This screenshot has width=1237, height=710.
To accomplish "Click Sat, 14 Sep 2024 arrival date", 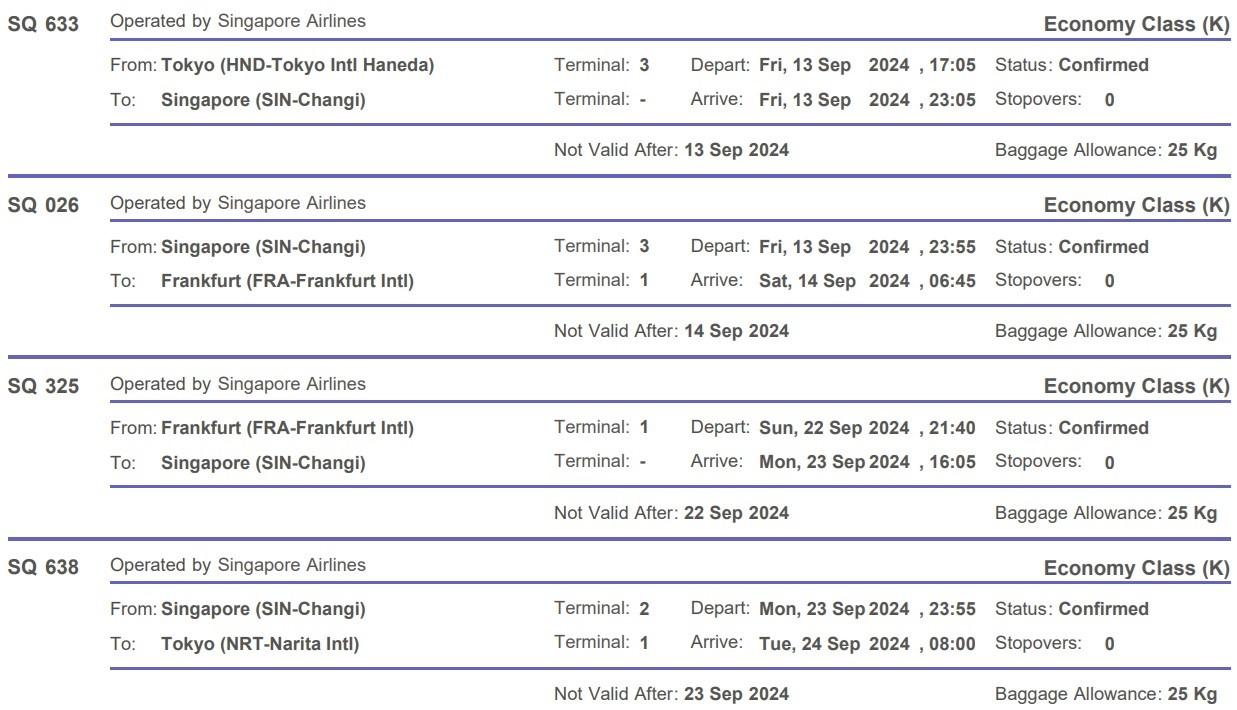I will (x=834, y=281).
